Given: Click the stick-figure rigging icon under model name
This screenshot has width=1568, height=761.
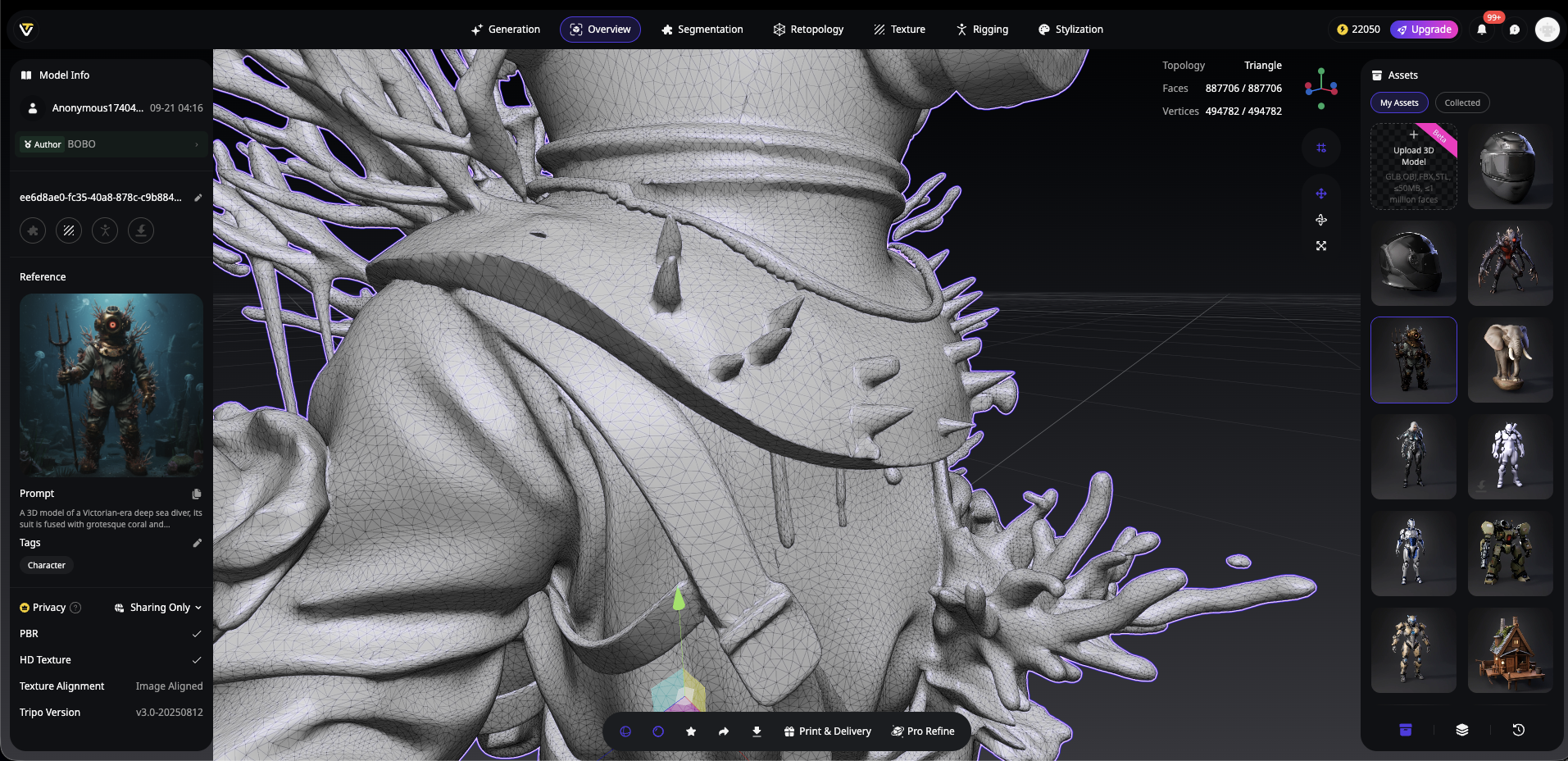Looking at the screenshot, I should pos(105,230).
